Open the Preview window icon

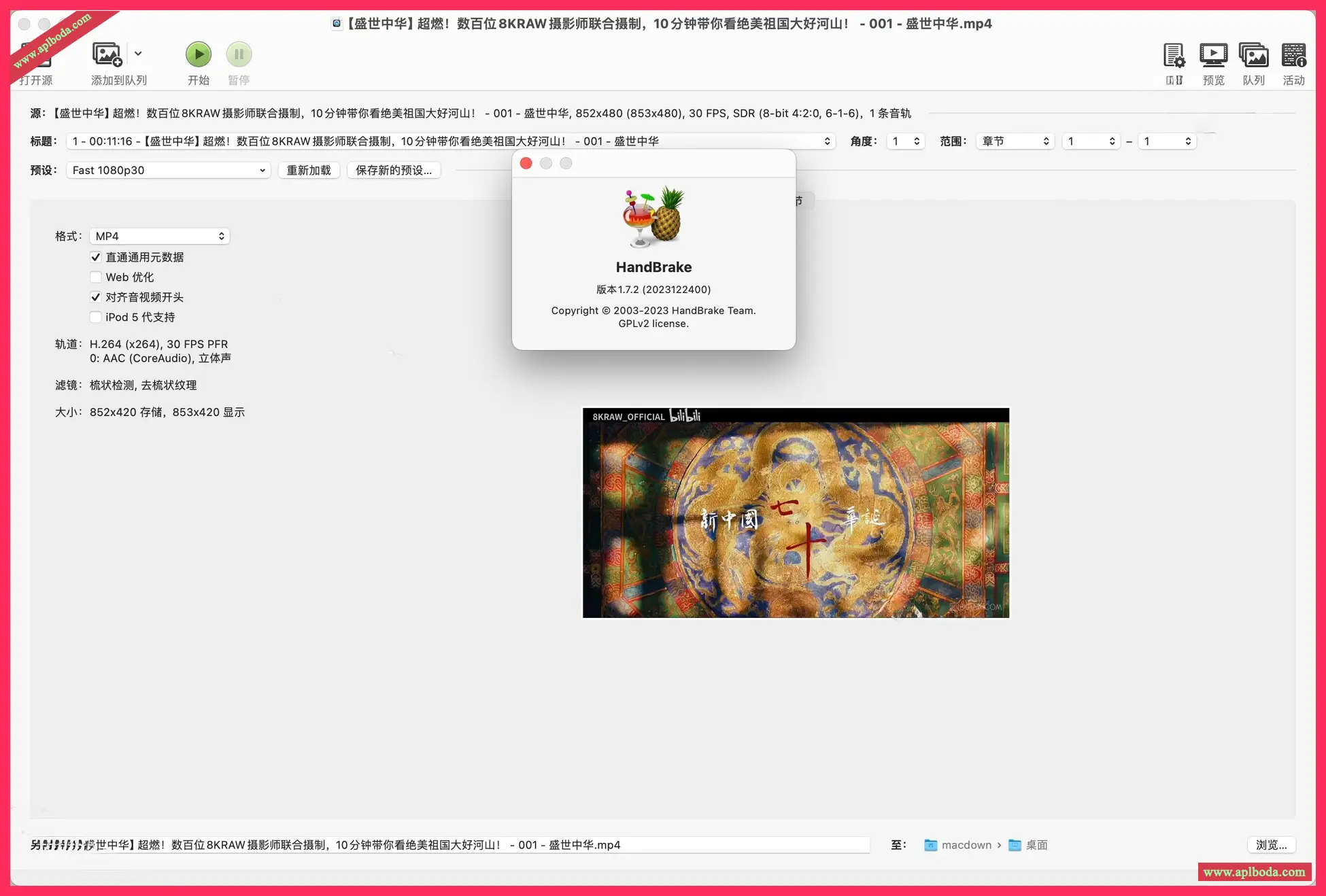click(x=1213, y=55)
